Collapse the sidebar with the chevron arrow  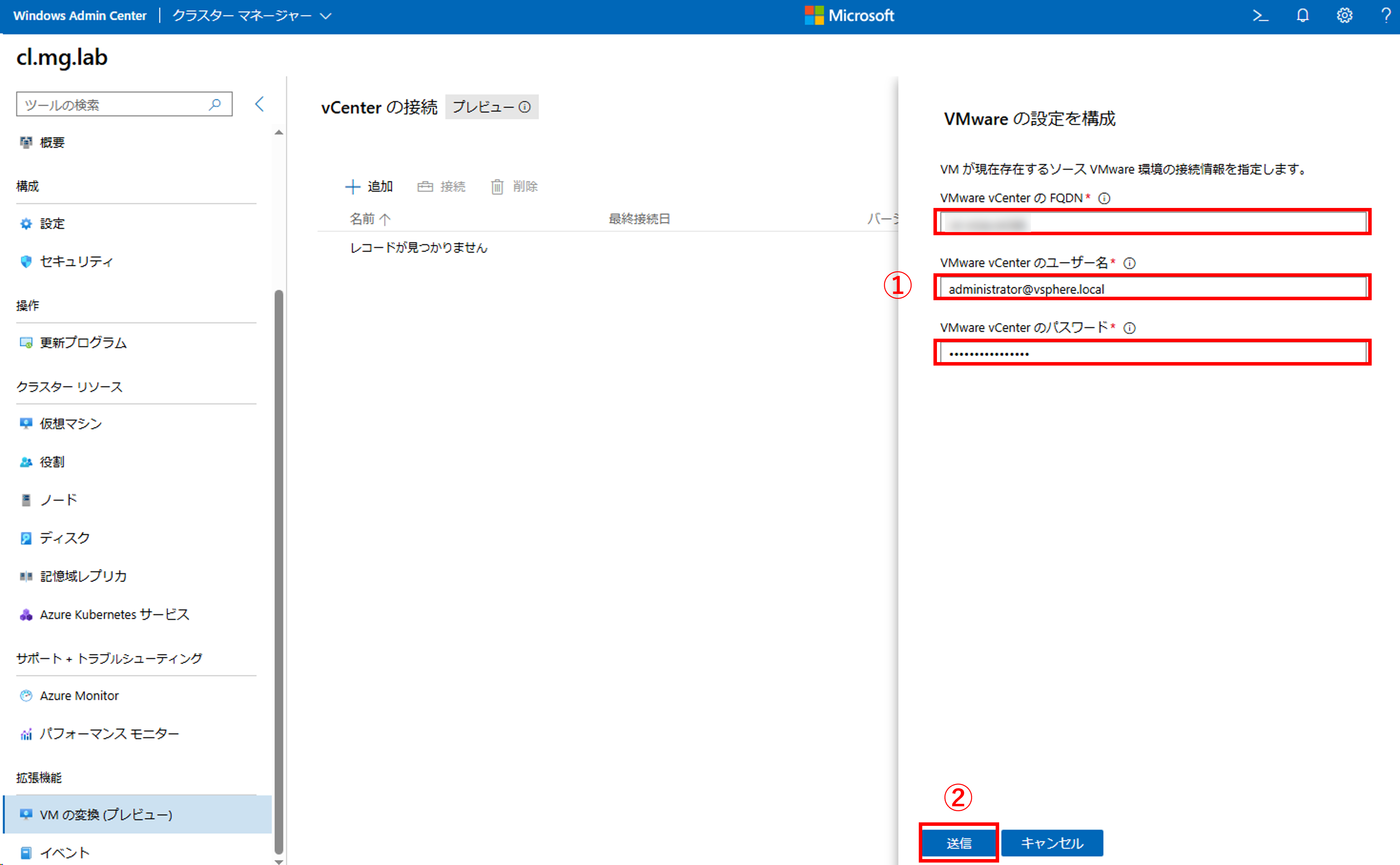260,104
